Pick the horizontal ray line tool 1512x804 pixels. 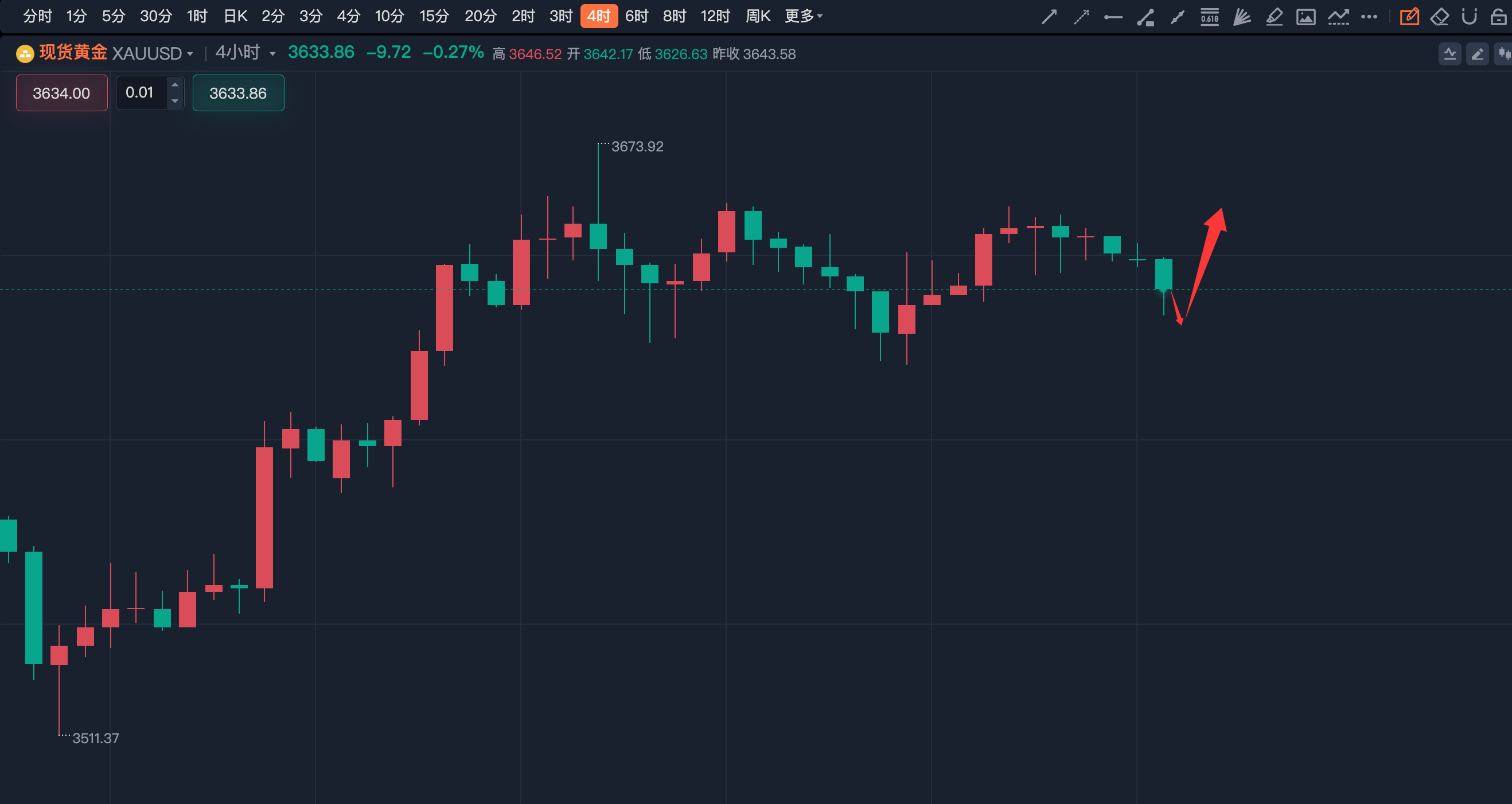click(x=1113, y=18)
